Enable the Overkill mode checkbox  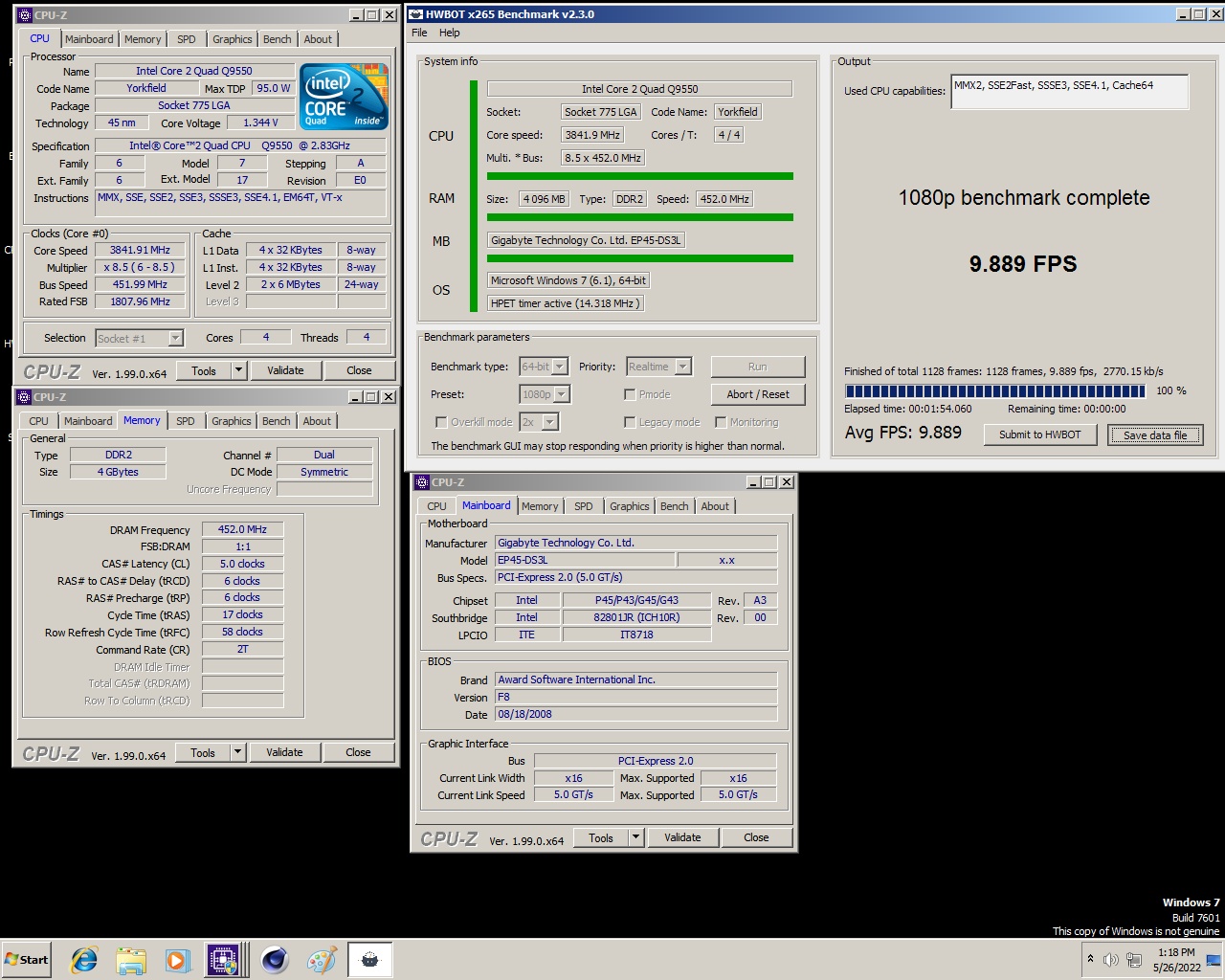coord(441,422)
